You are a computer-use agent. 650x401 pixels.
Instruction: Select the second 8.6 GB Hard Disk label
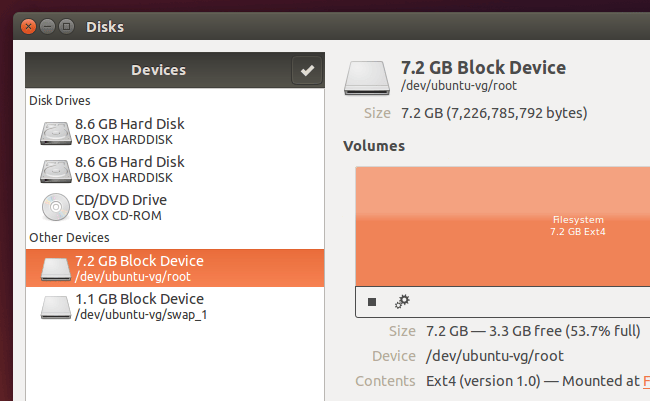pos(130,162)
